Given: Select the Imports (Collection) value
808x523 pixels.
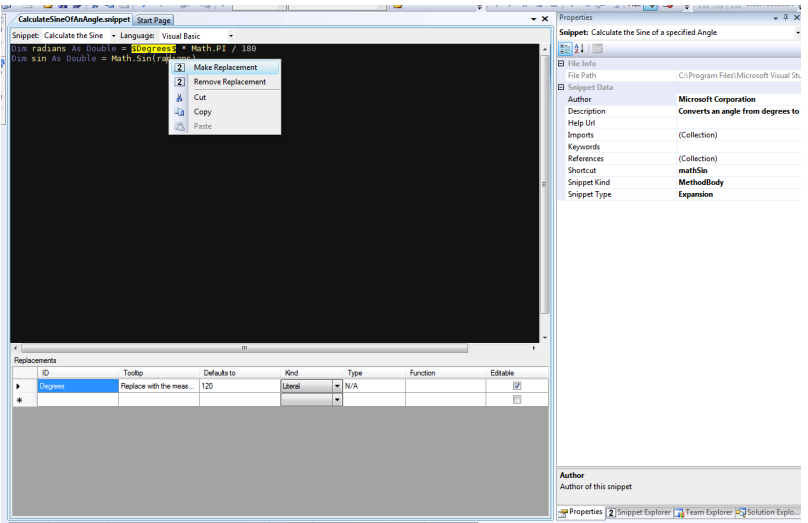Looking at the screenshot, I should pyautogui.click(x=738, y=135).
